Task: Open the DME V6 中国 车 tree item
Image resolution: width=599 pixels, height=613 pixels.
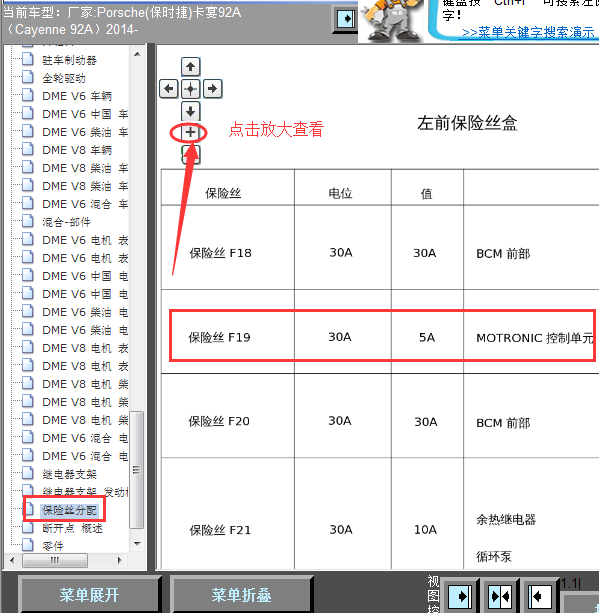Action: [85, 114]
